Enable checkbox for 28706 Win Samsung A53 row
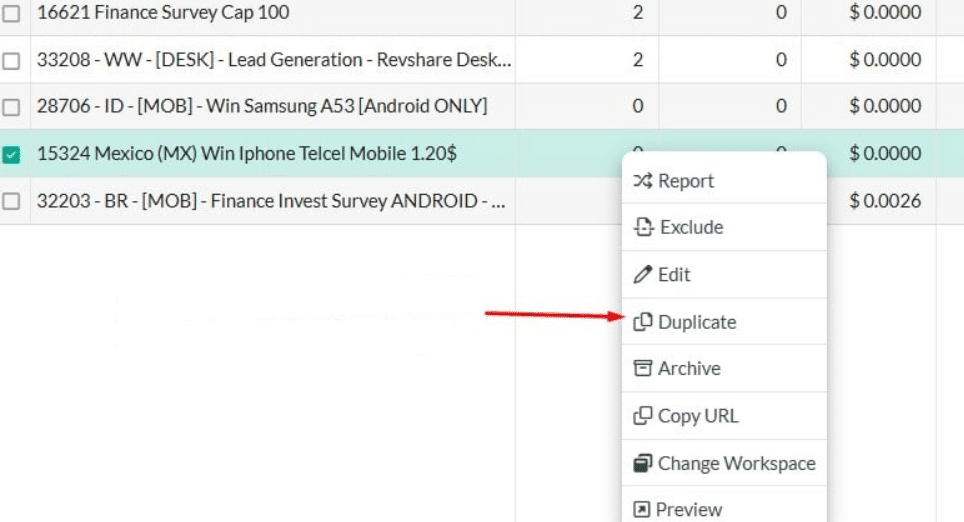The height and width of the screenshot is (522, 964). point(12,107)
